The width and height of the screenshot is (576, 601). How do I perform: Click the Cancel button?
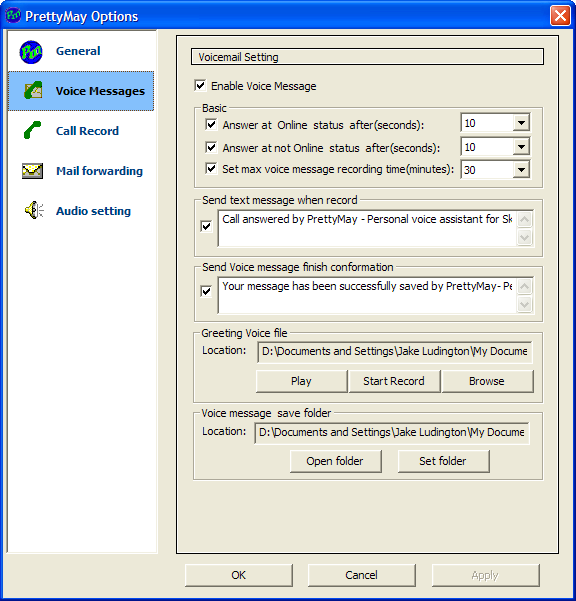coord(361,575)
